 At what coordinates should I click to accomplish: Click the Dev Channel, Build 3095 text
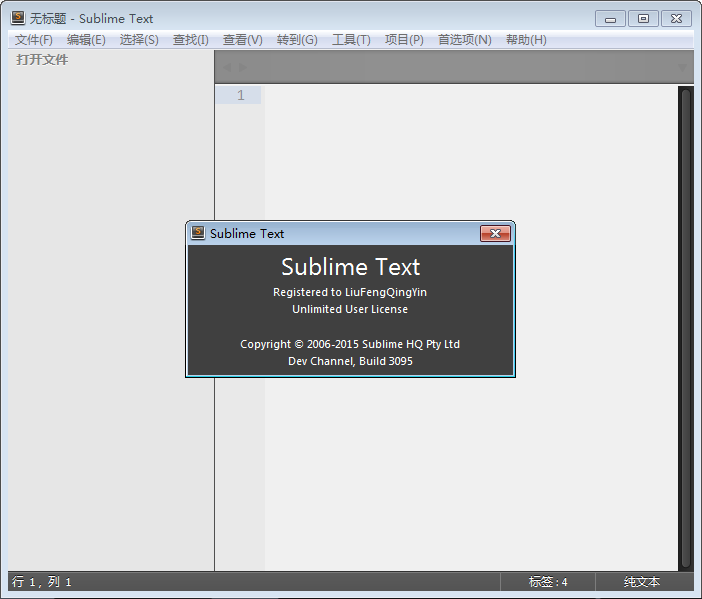pos(350,361)
